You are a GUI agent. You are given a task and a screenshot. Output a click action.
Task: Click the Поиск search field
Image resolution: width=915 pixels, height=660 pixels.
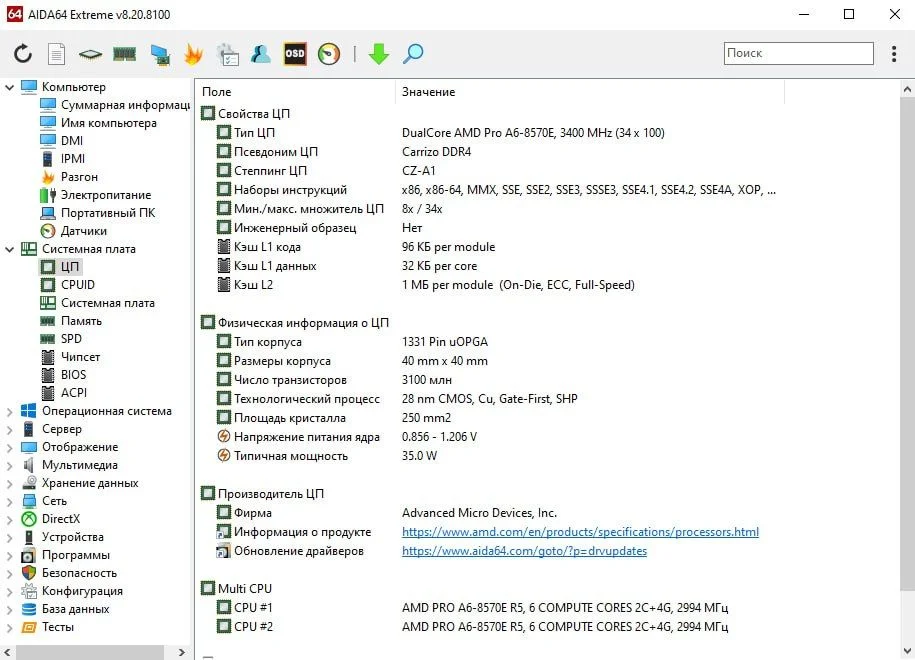798,53
